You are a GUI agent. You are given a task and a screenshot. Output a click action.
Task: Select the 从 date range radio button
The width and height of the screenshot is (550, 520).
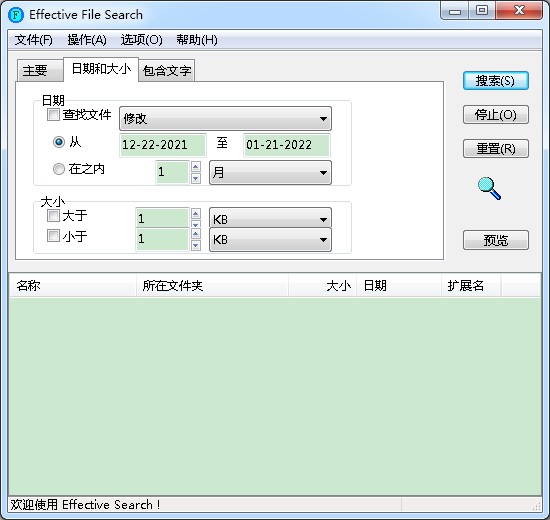tap(59, 142)
